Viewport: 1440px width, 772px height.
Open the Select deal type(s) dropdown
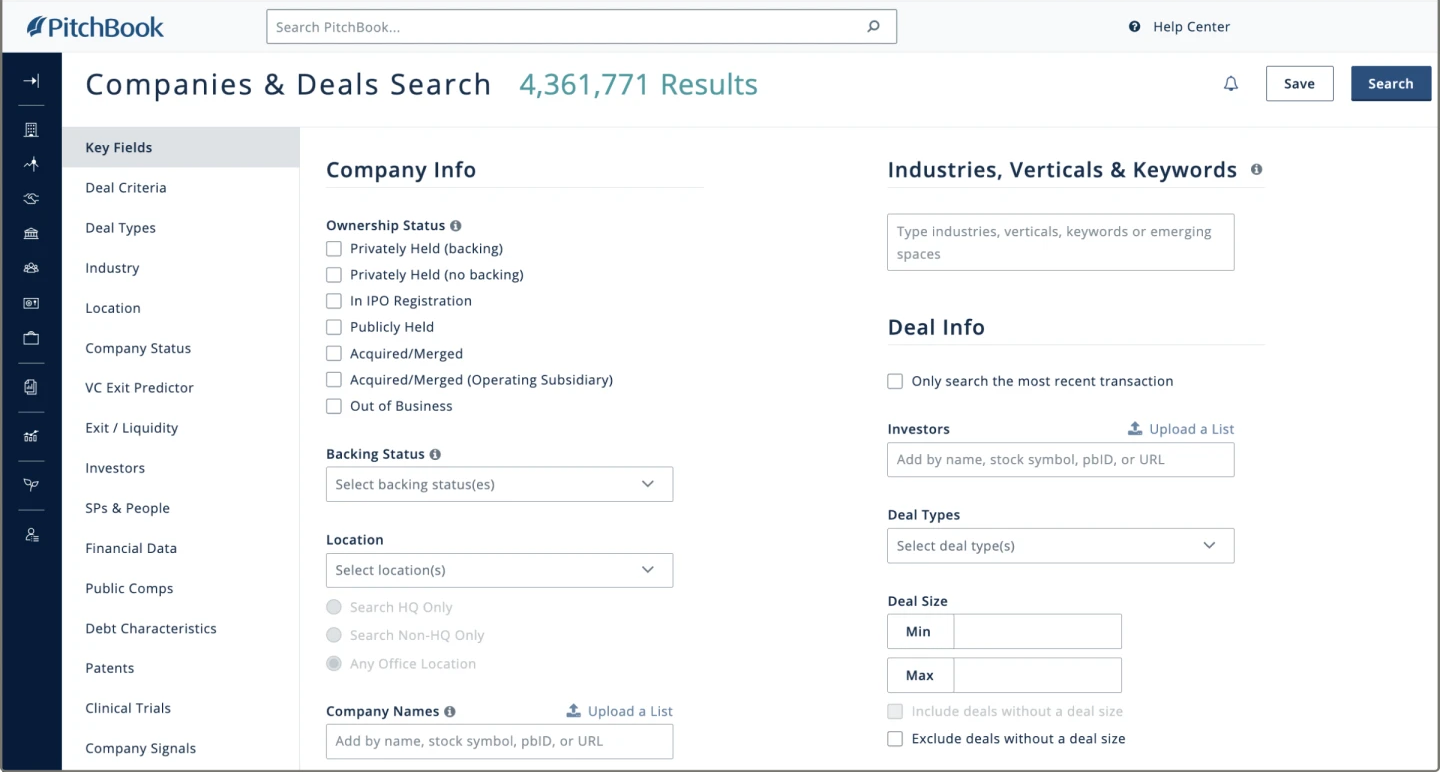[1060, 546]
